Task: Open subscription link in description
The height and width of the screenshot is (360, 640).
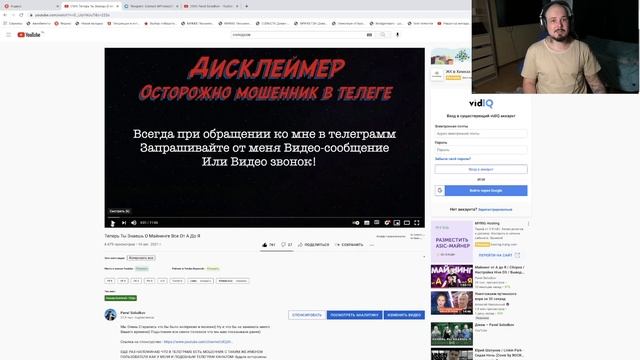Action: tap(198, 342)
